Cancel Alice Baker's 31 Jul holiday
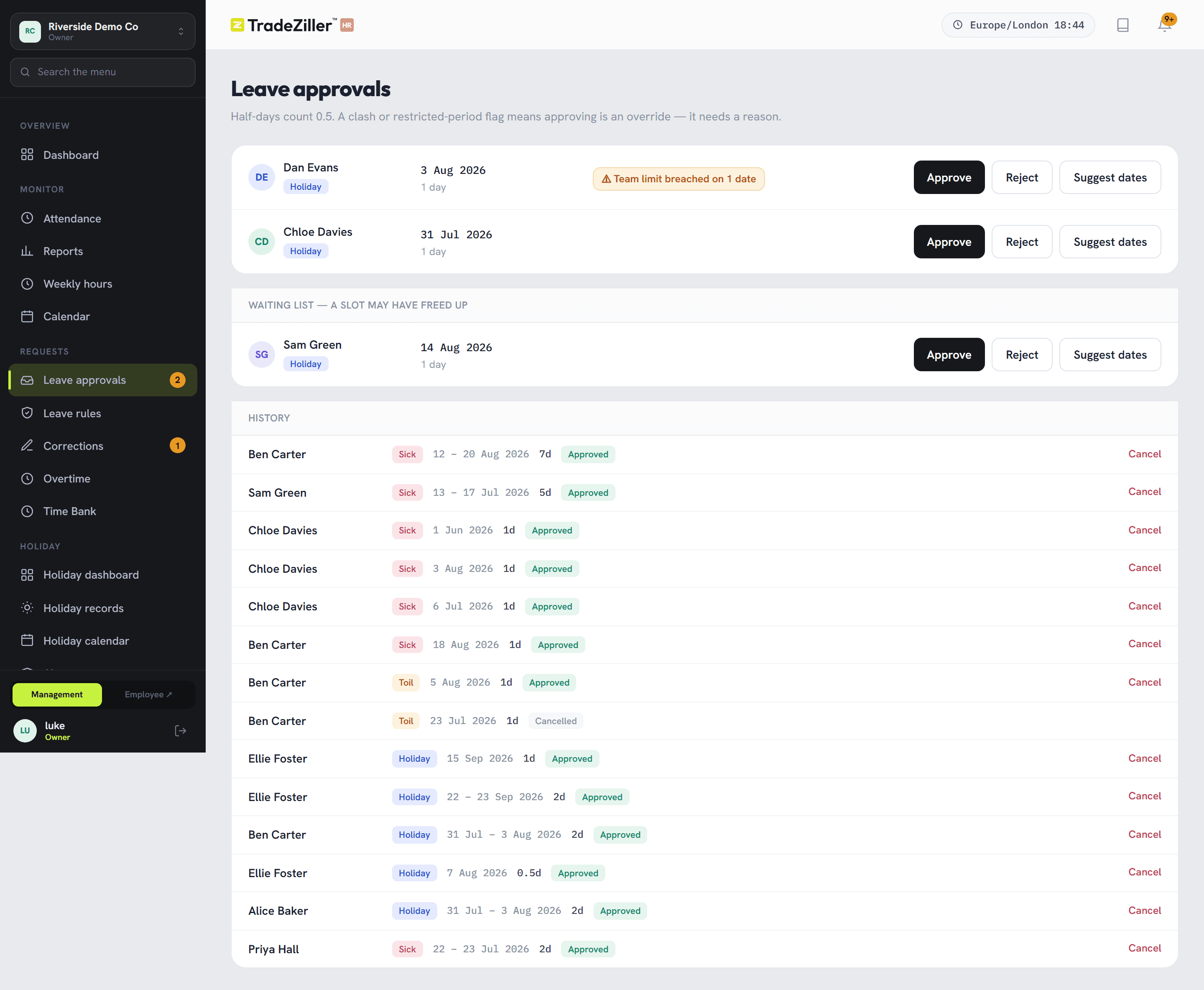This screenshot has height=990, width=1204. pyautogui.click(x=1144, y=910)
